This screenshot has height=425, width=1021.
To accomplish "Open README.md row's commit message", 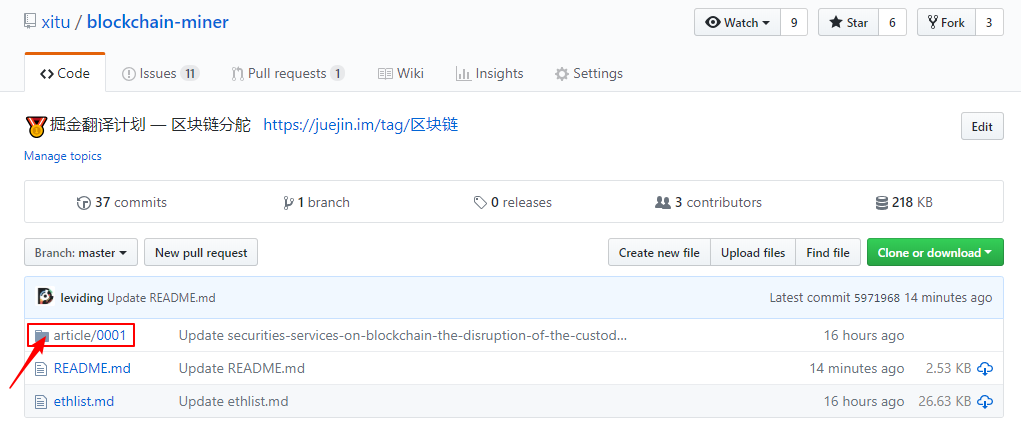I will tap(242, 368).
